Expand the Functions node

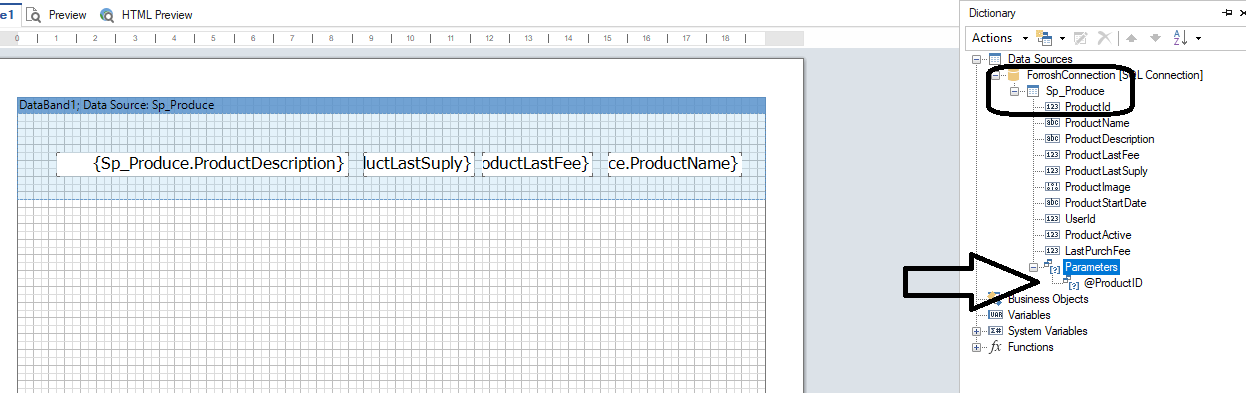point(977,347)
